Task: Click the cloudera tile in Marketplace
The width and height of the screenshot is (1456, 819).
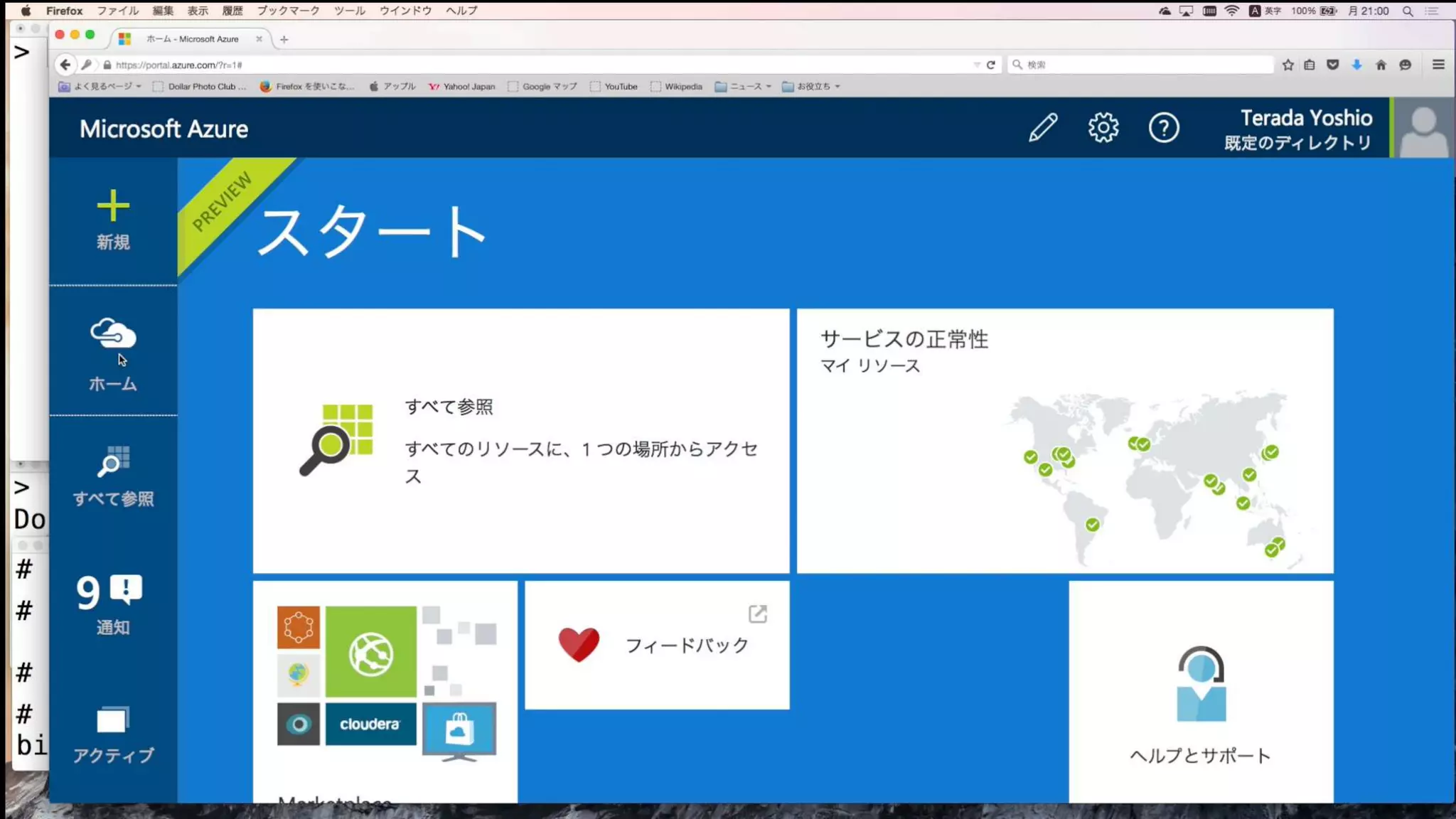Action: pyautogui.click(x=370, y=724)
